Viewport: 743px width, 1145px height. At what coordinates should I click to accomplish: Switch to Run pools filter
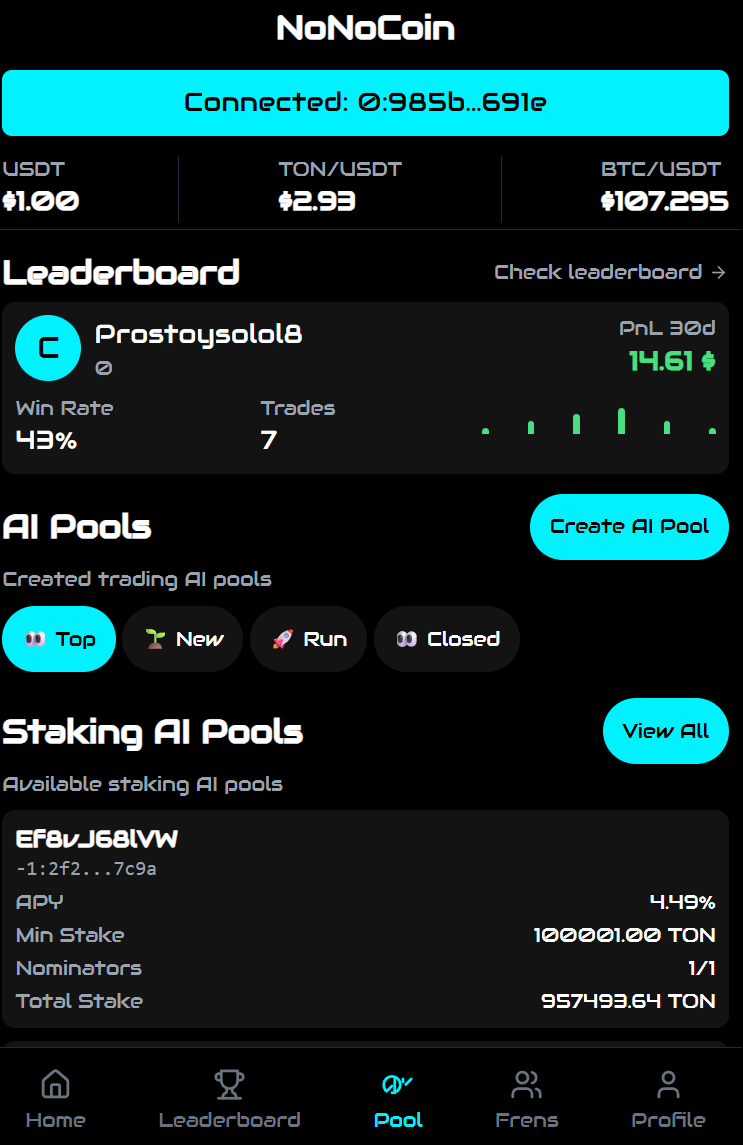[x=308, y=639]
